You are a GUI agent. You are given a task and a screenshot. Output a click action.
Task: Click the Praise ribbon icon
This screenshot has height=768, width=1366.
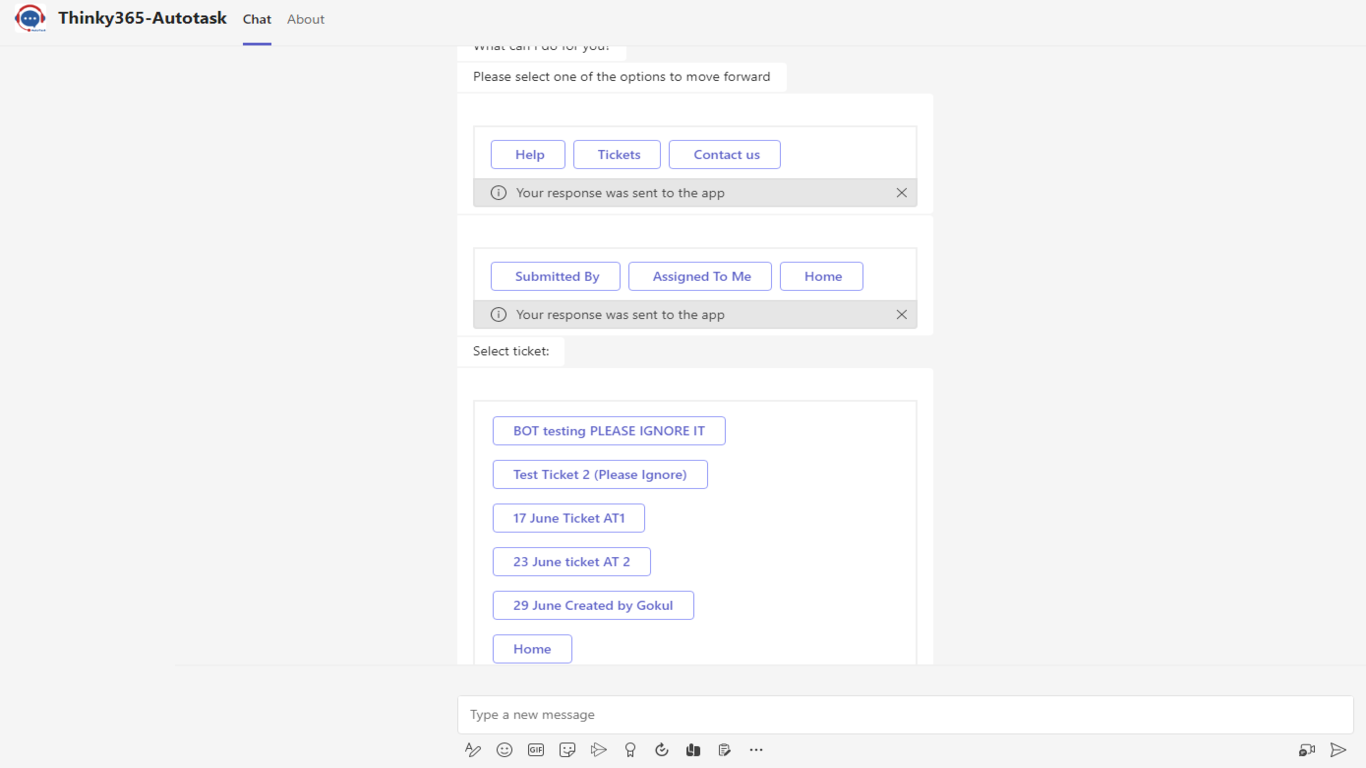coord(630,750)
